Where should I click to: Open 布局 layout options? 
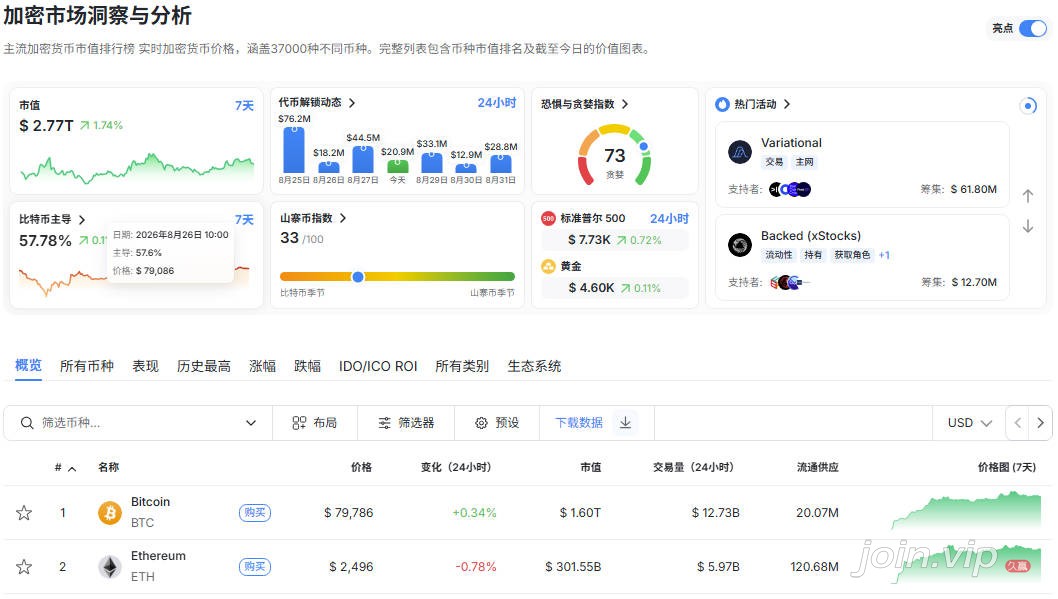[314, 423]
